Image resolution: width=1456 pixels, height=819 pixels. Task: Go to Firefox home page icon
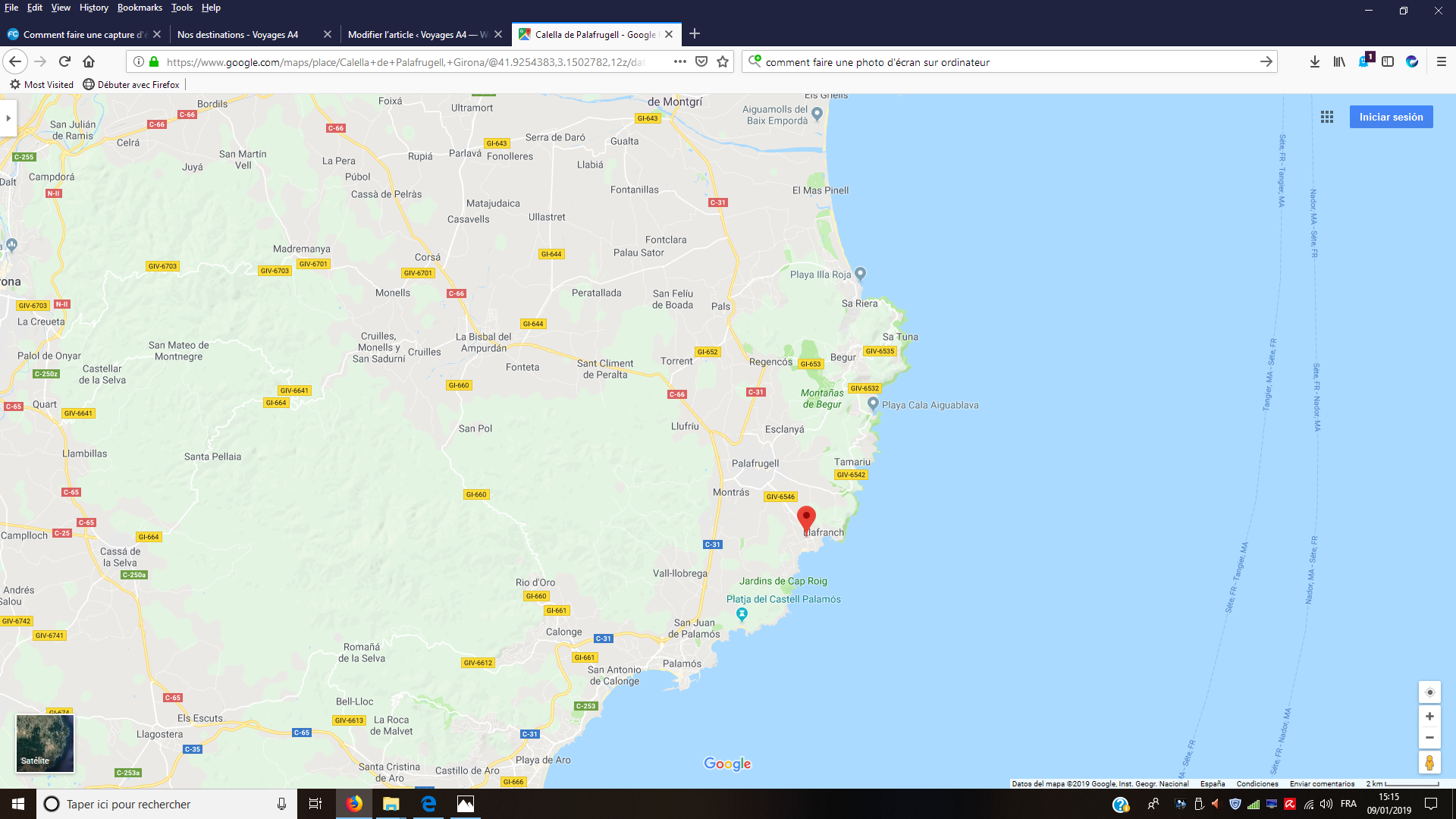89,62
